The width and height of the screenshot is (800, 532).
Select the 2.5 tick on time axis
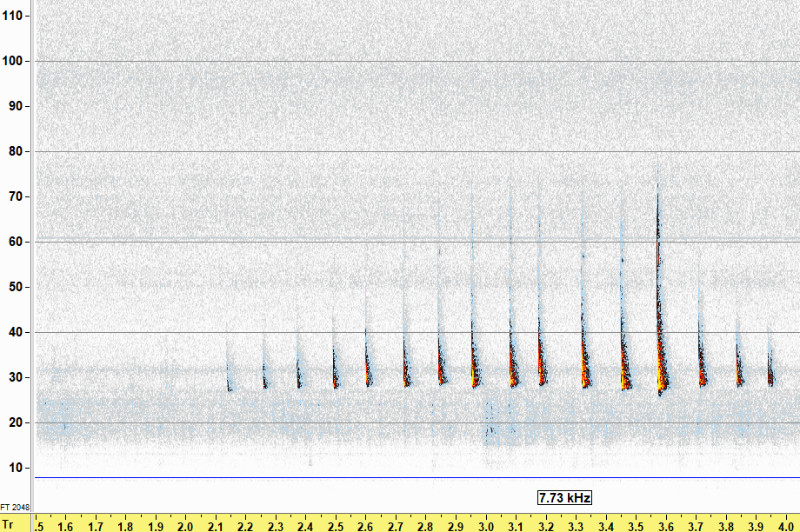pyautogui.click(x=335, y=524)
